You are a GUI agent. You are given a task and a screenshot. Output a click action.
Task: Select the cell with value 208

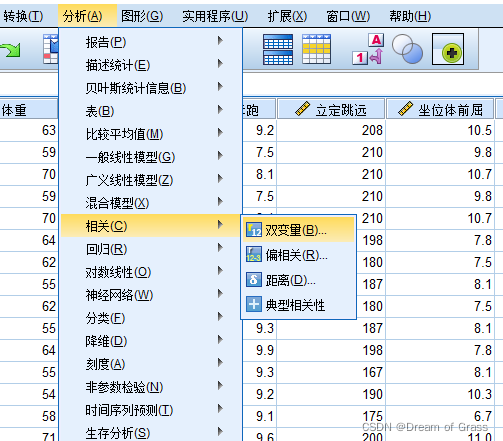[x=331, y=130]
